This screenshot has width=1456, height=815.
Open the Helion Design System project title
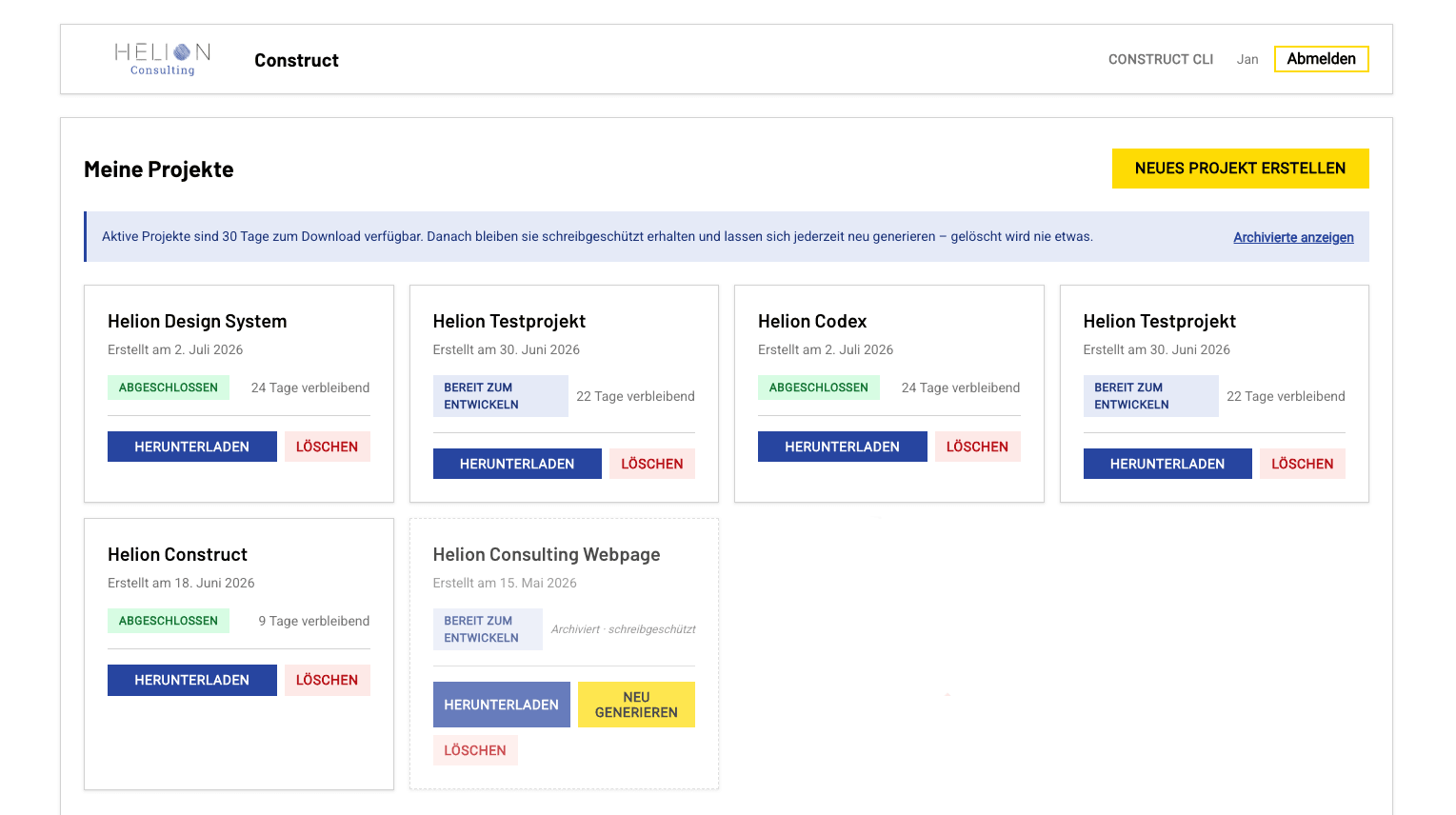tap(197, 321)
